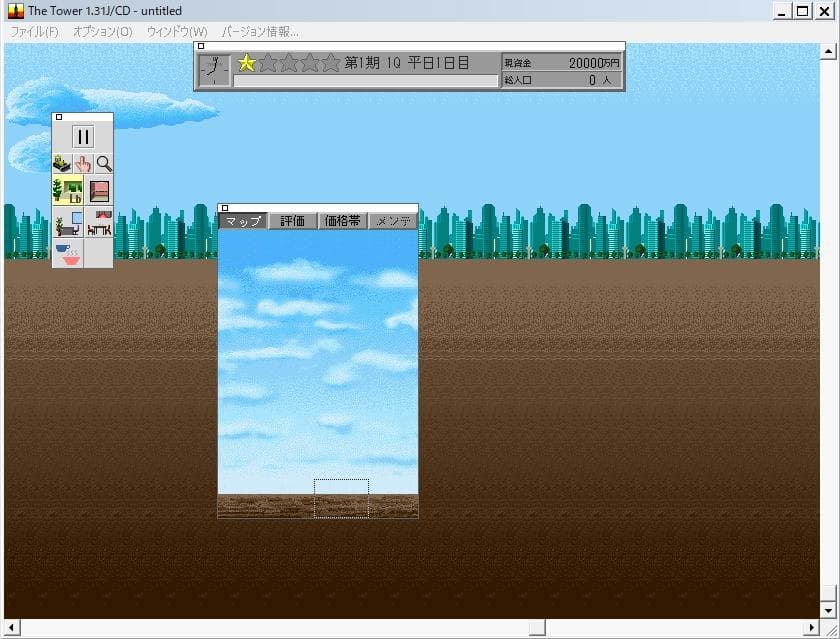
Task: Select the pointing hand inspect tool
Action: 83,163
